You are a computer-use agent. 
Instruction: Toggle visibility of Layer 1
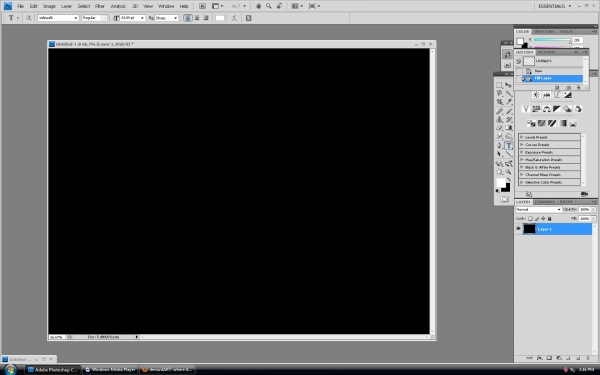click(x=518, y=229)
